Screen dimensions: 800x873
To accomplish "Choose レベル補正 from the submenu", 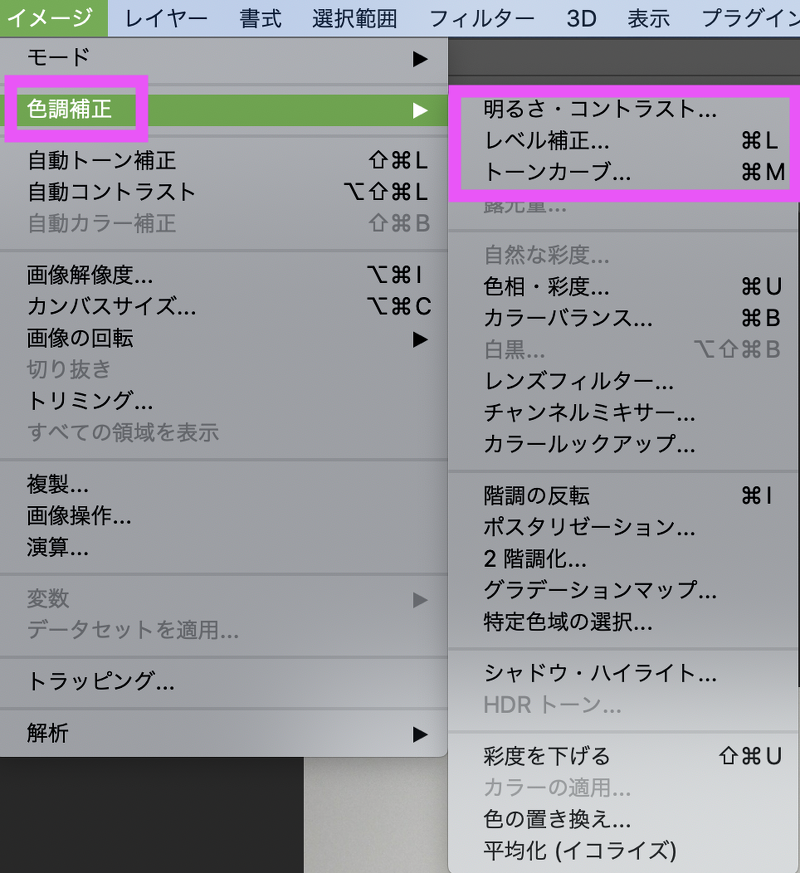I will [546, 141].
